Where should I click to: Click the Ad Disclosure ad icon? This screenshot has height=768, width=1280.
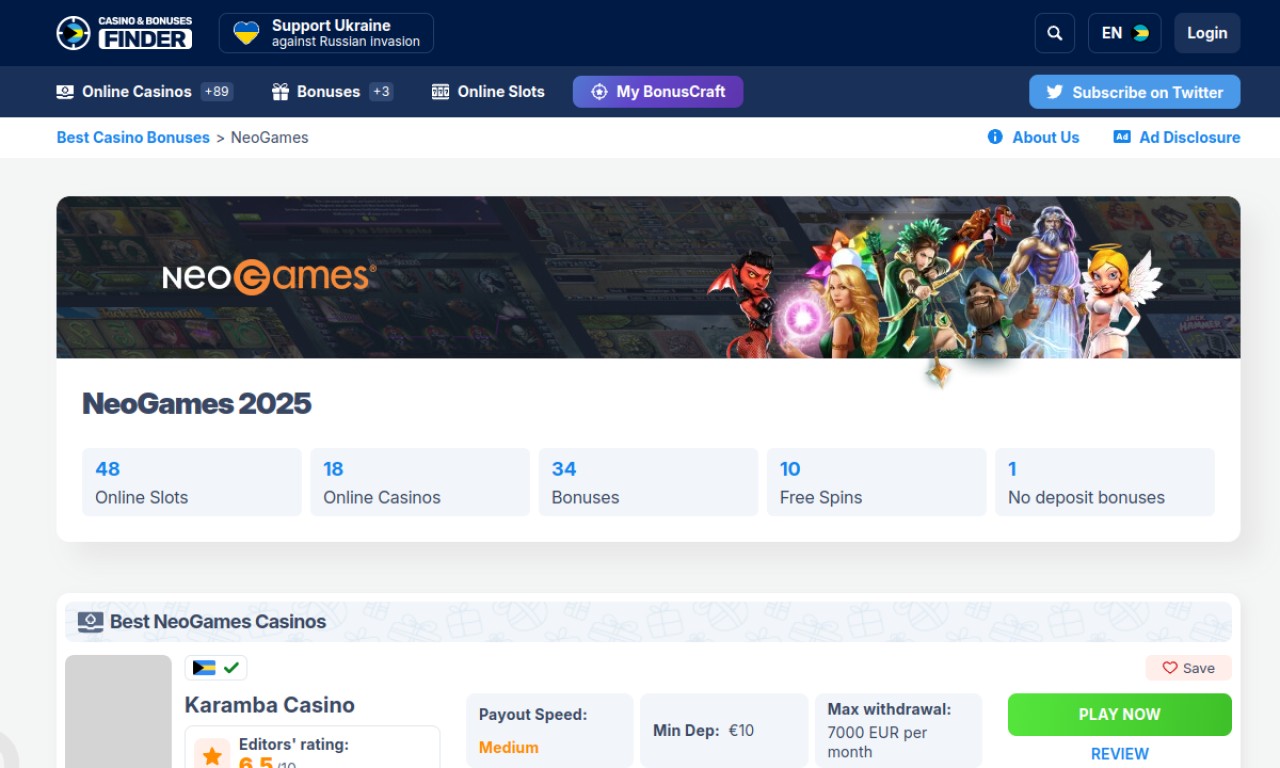[x=1122, y=137]
